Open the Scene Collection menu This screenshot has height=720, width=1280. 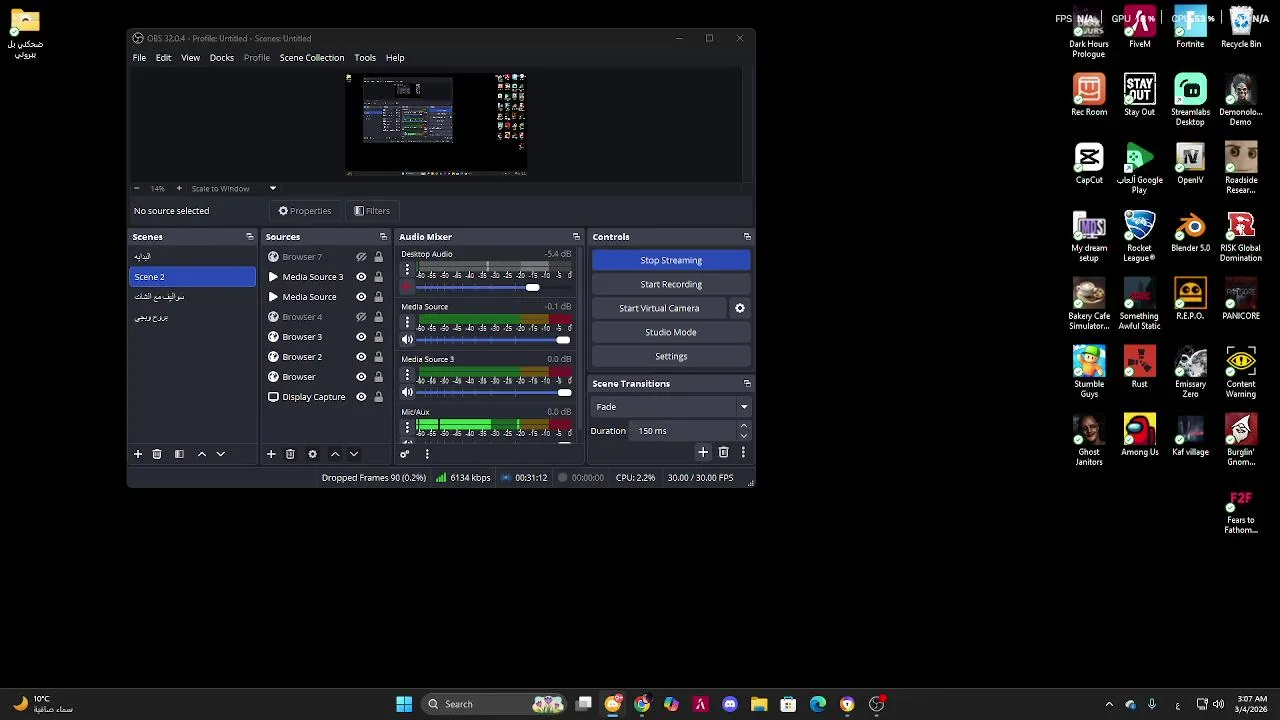(312, 58)
